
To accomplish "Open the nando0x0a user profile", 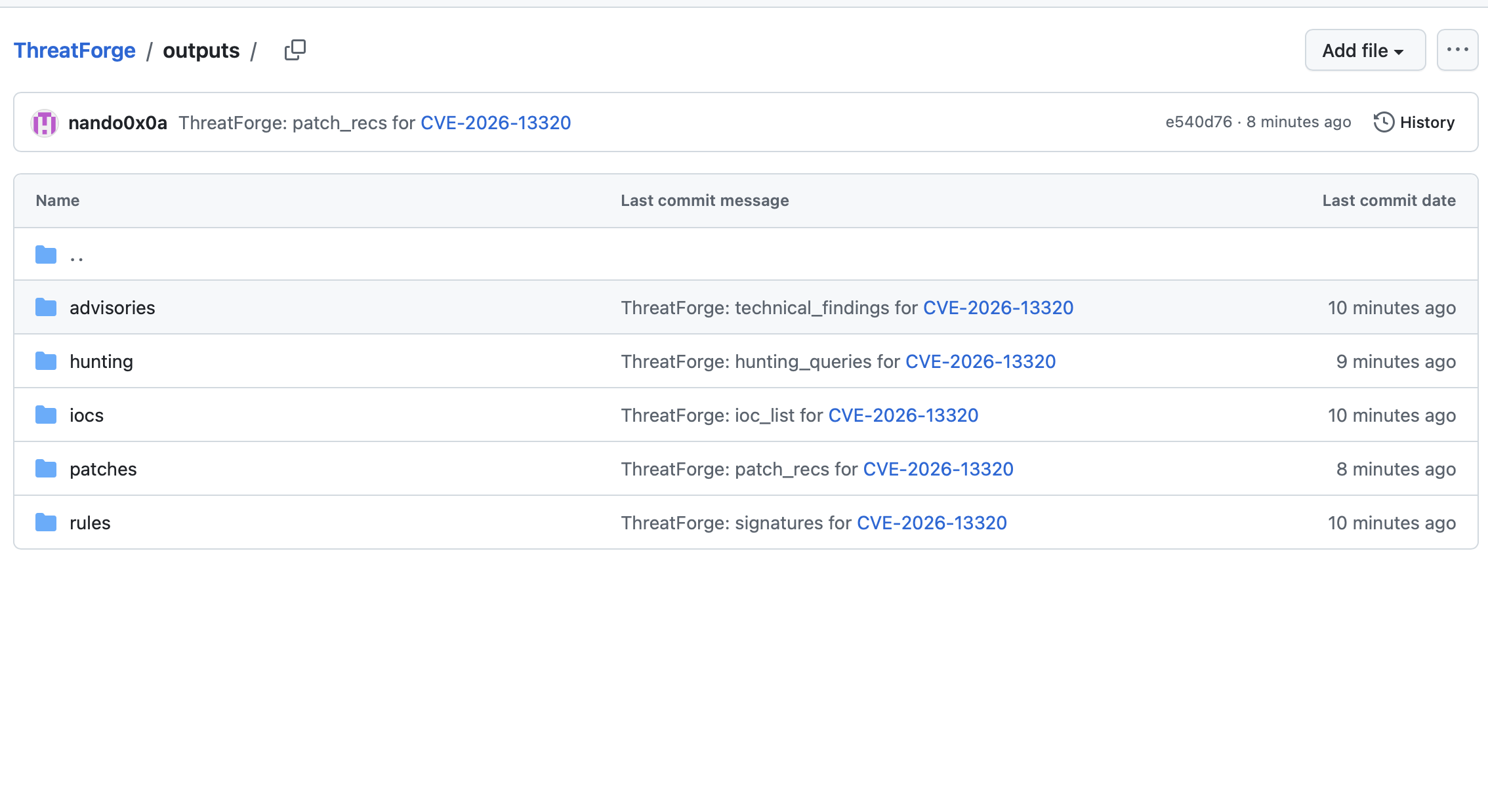I will 117,123.
